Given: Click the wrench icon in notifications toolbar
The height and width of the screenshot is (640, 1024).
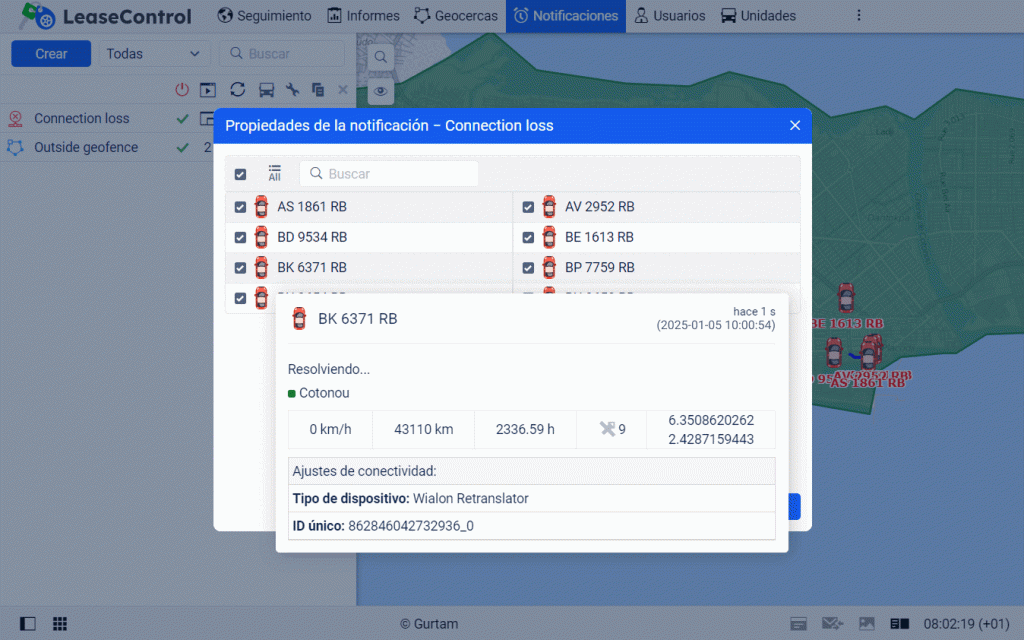Looking at the screenshot, I should tap(293, 89).
